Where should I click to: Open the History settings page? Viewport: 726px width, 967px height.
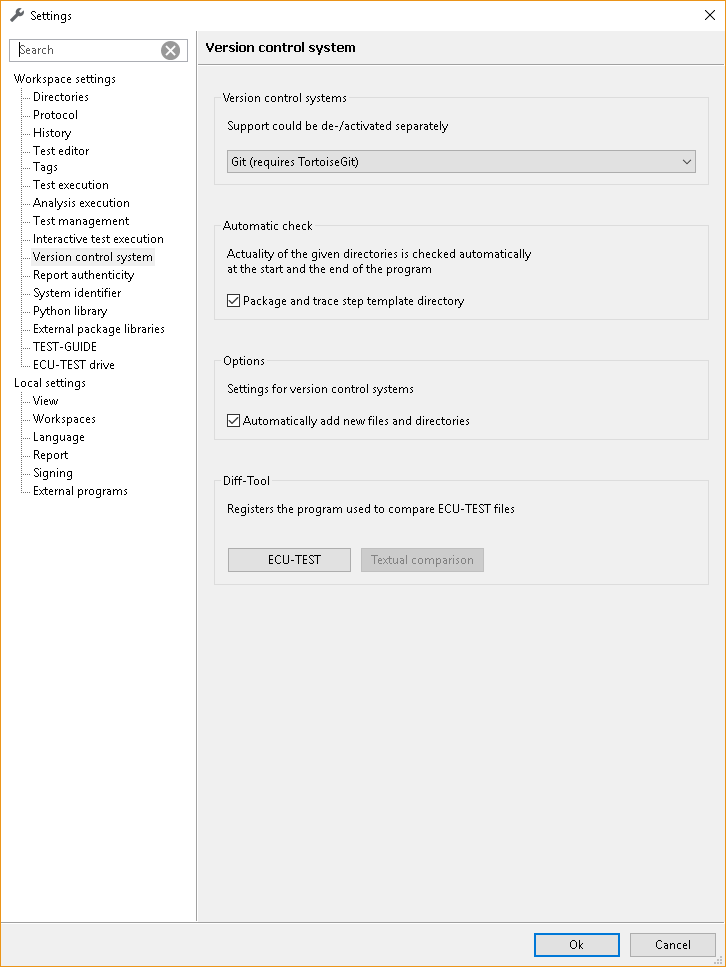tap(52, 133)
